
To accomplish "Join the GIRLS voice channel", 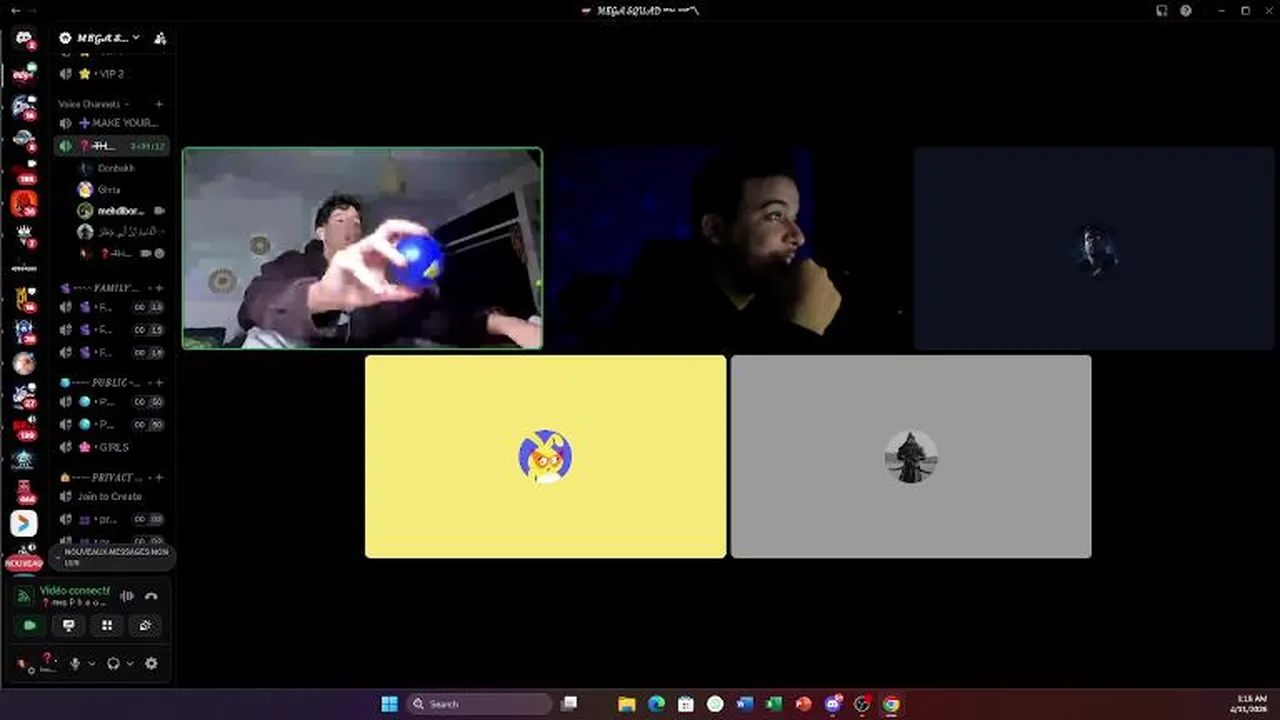I will (x=110, y=447).
